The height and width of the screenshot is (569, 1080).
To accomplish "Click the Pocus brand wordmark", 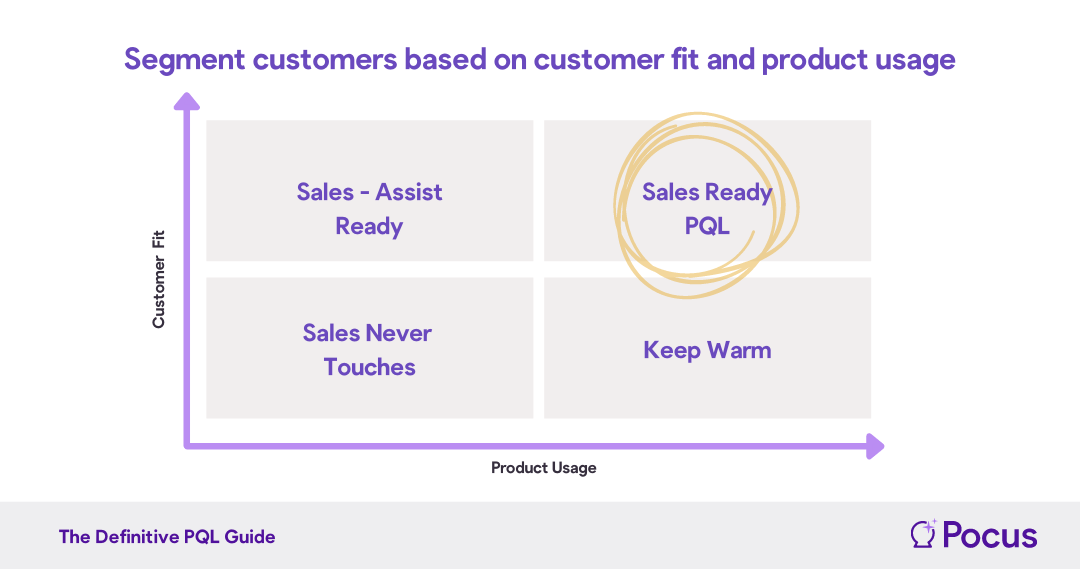I will click(990, 535).
